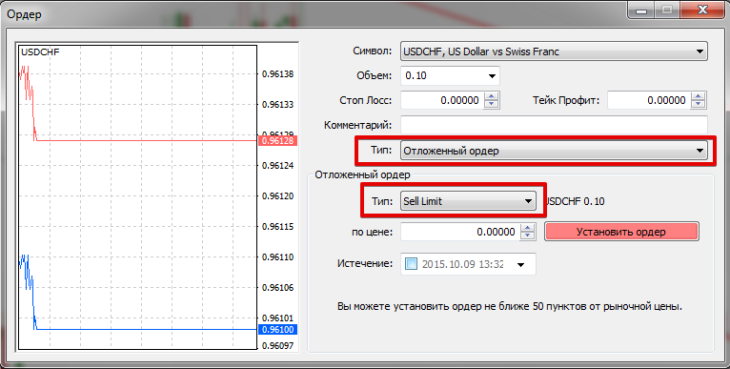
Task: Decrease the Тейк Профит value with down arrow
Action: point(698,105)
